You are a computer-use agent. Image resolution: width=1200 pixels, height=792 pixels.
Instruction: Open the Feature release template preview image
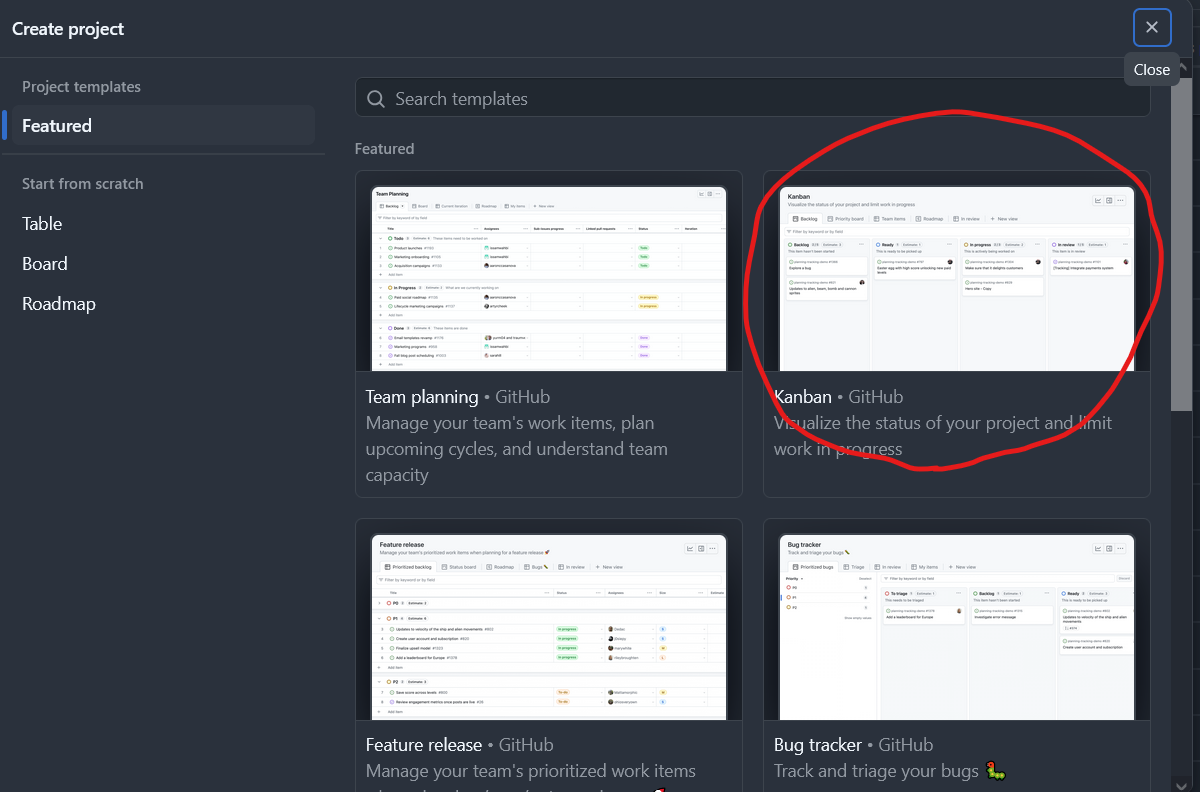pos(549,626)
